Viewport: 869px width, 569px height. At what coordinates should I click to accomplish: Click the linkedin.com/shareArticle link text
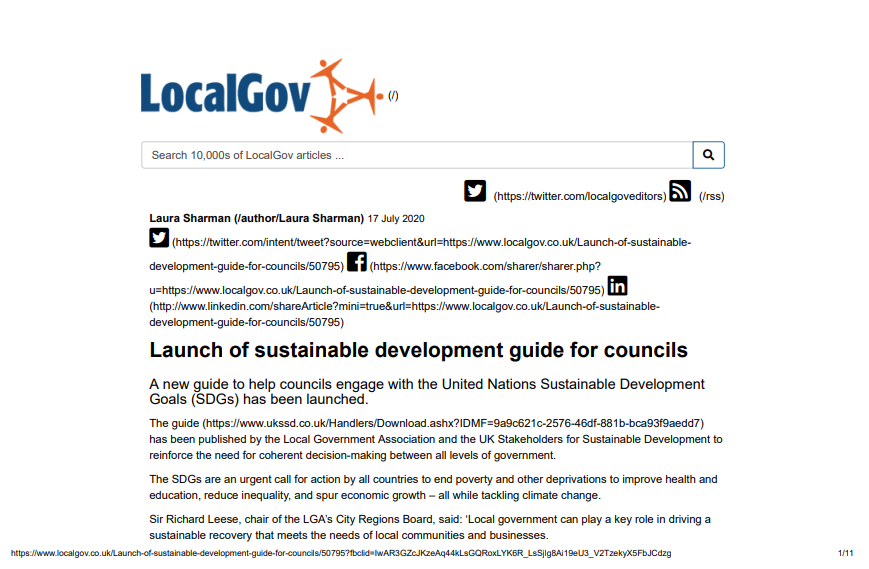coord(405,314)
